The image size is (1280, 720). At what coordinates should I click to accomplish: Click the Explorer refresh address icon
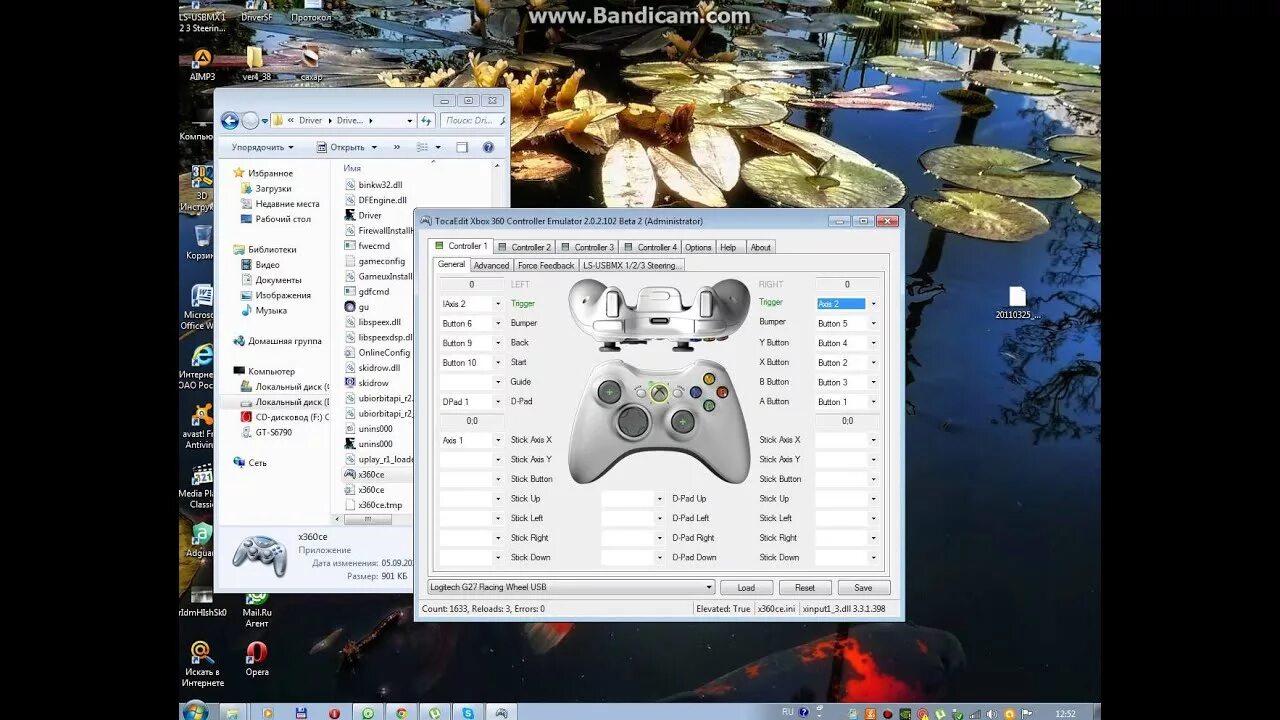click(426, 120)
